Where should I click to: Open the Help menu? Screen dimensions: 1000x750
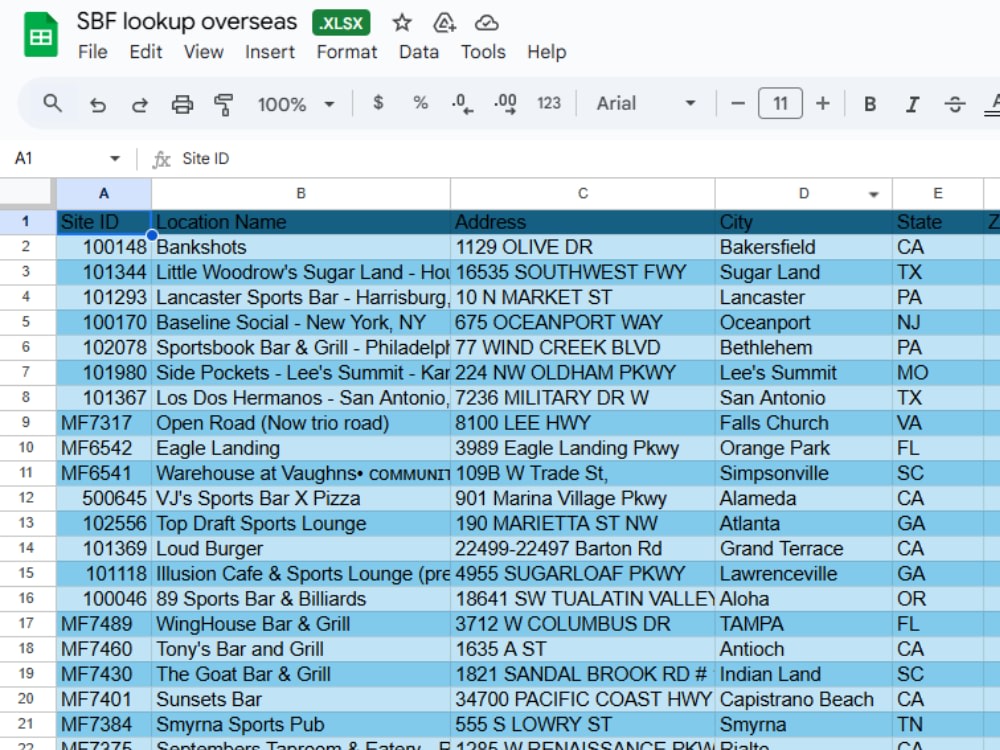[547, 52]
